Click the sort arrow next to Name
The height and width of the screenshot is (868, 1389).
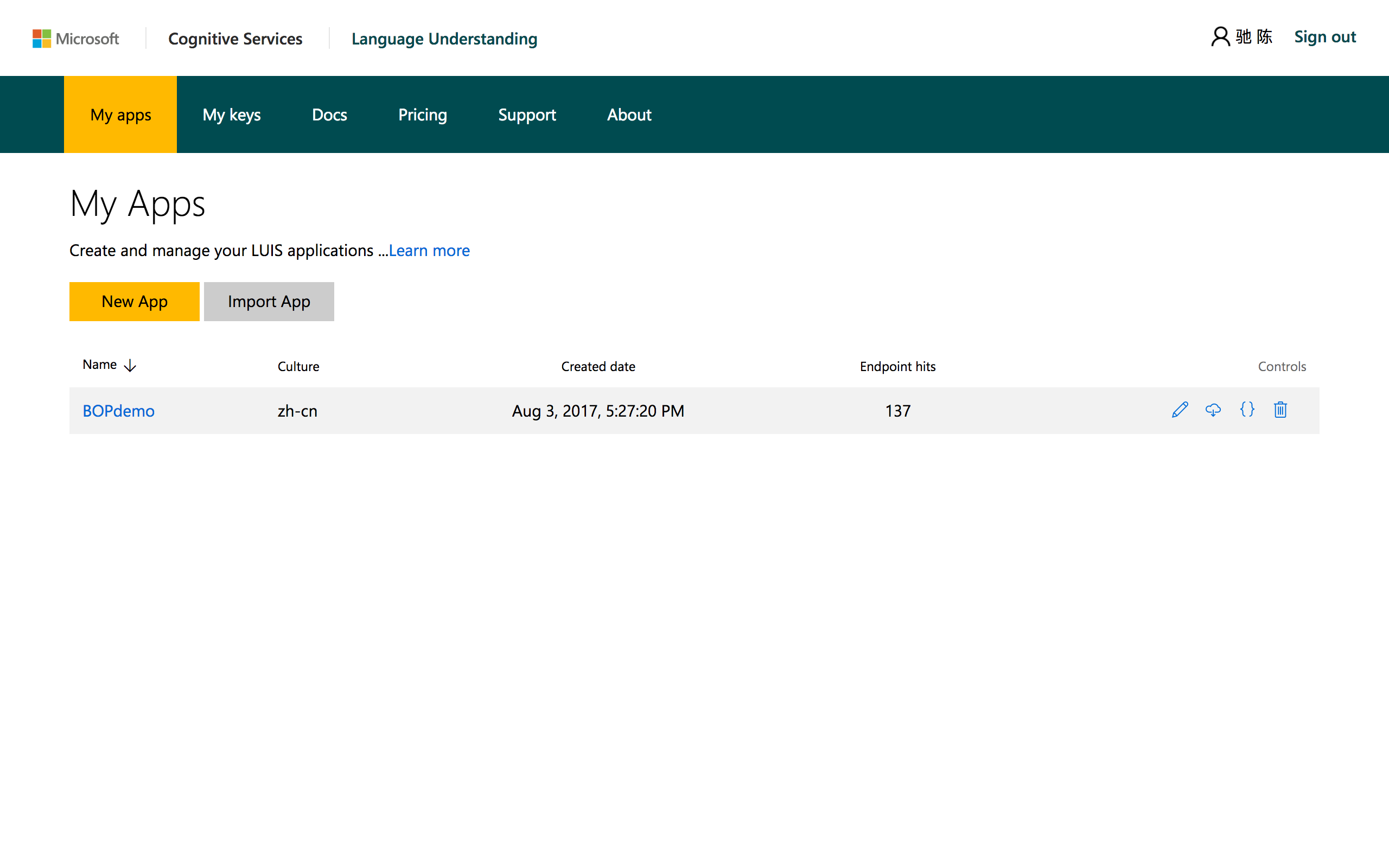pos(130,366)
